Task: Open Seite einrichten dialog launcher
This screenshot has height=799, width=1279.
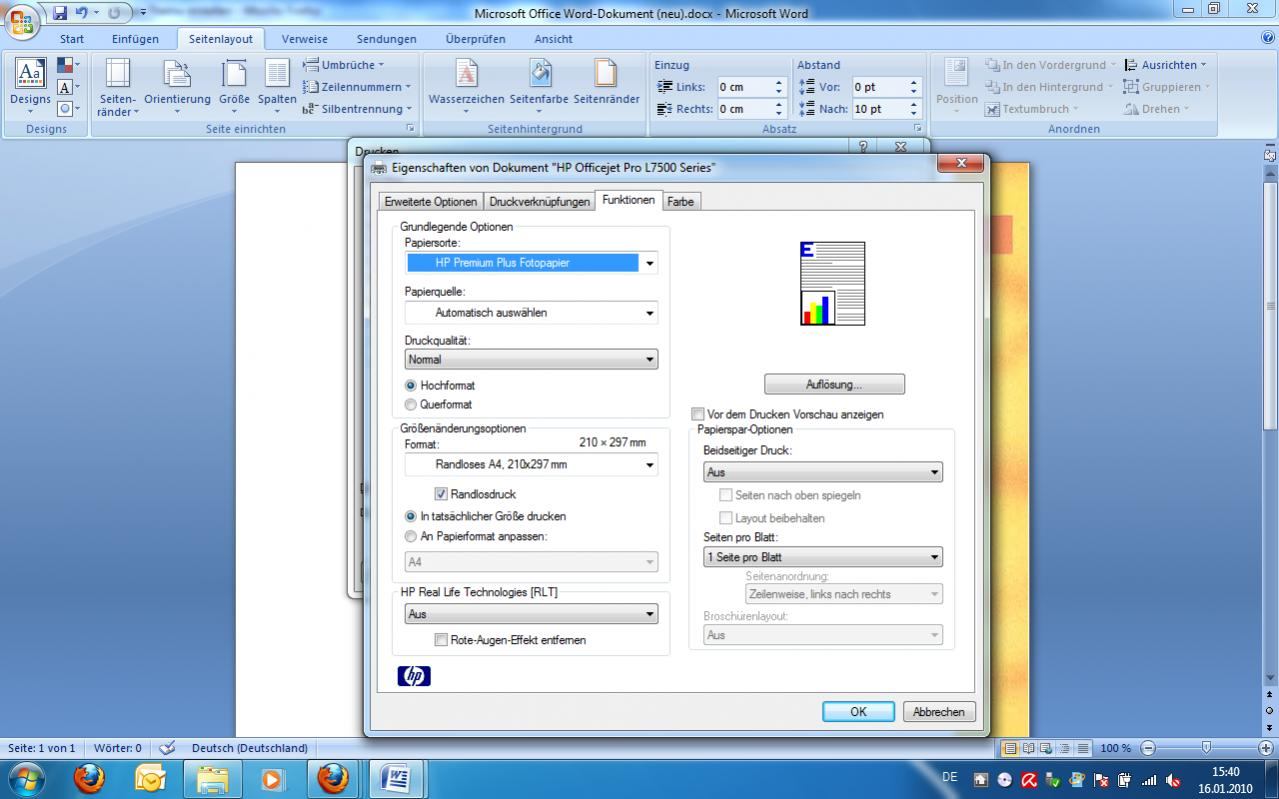Action: pos(410,129)
